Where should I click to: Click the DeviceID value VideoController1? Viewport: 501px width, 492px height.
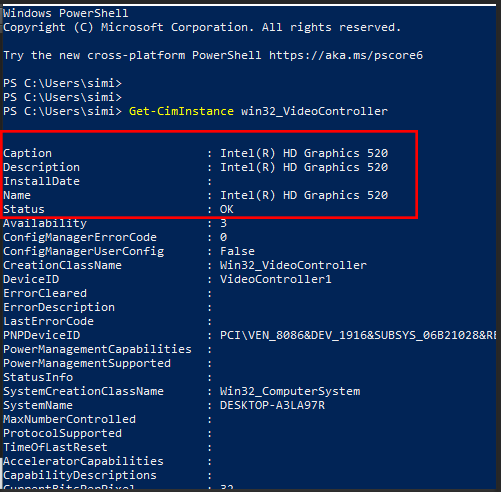[x=276, y=279]
